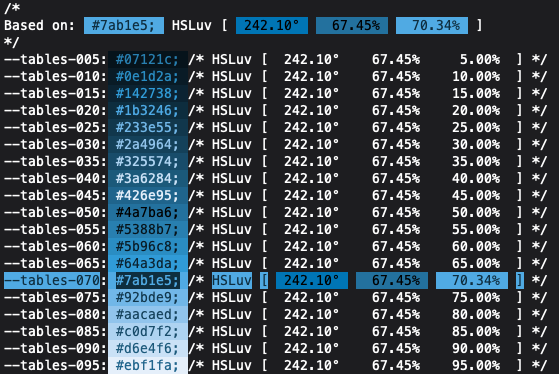Select the #325574 color value
559x374 pixels.
pyautogui.click(x=148, y=162)
